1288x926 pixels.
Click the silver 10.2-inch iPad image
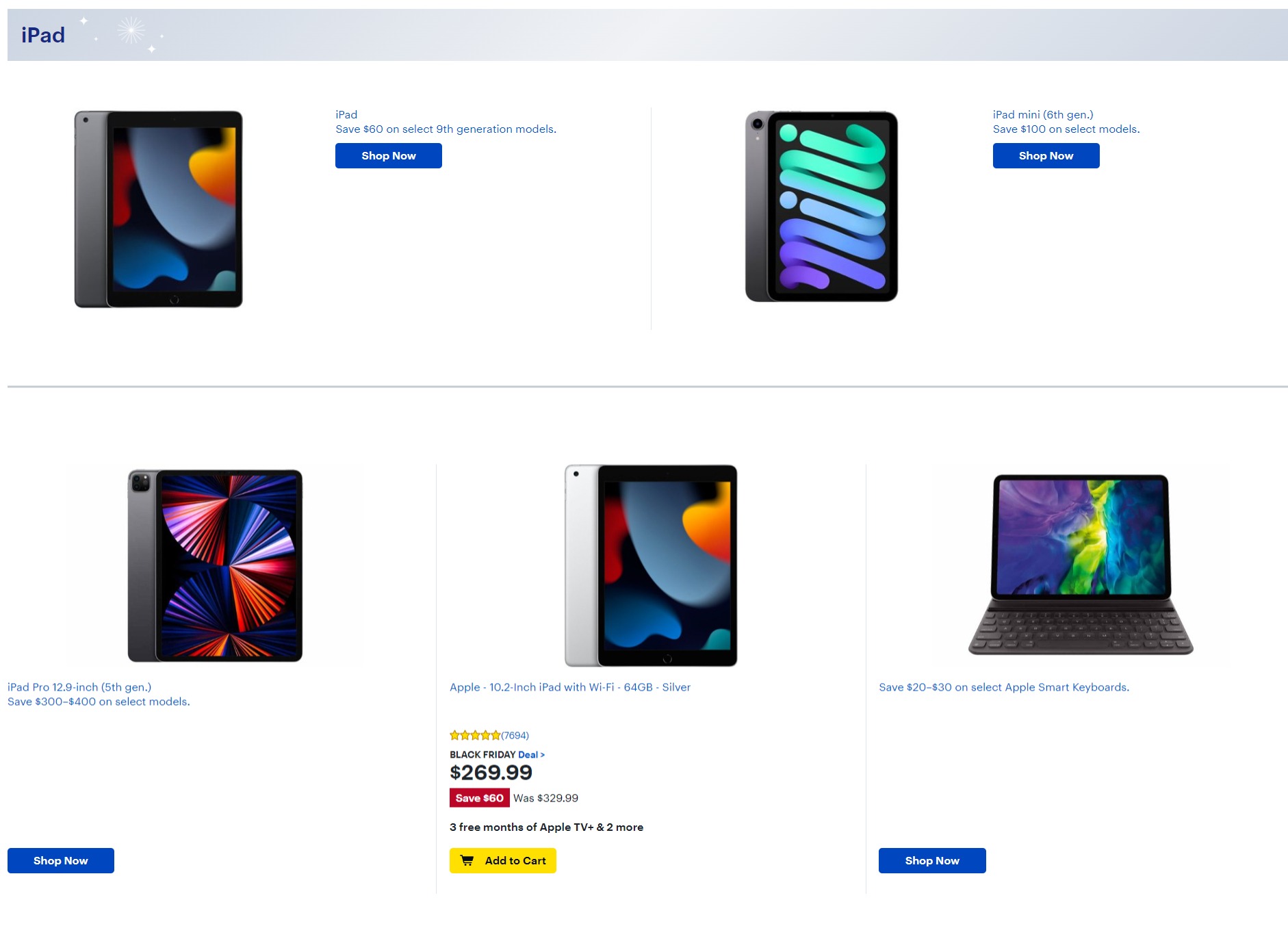click(x=651, y=565)
